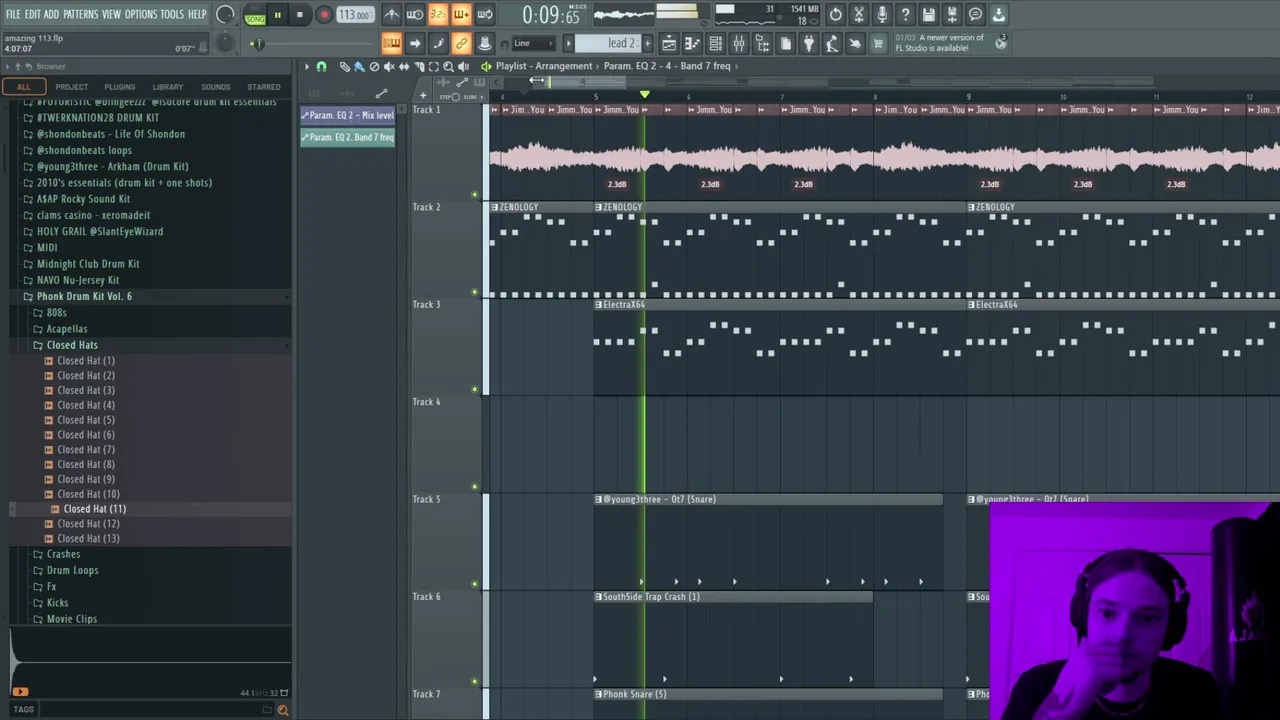Open the plugin picker plug icon
1280x720 pixels.
[x=809, y=43]
